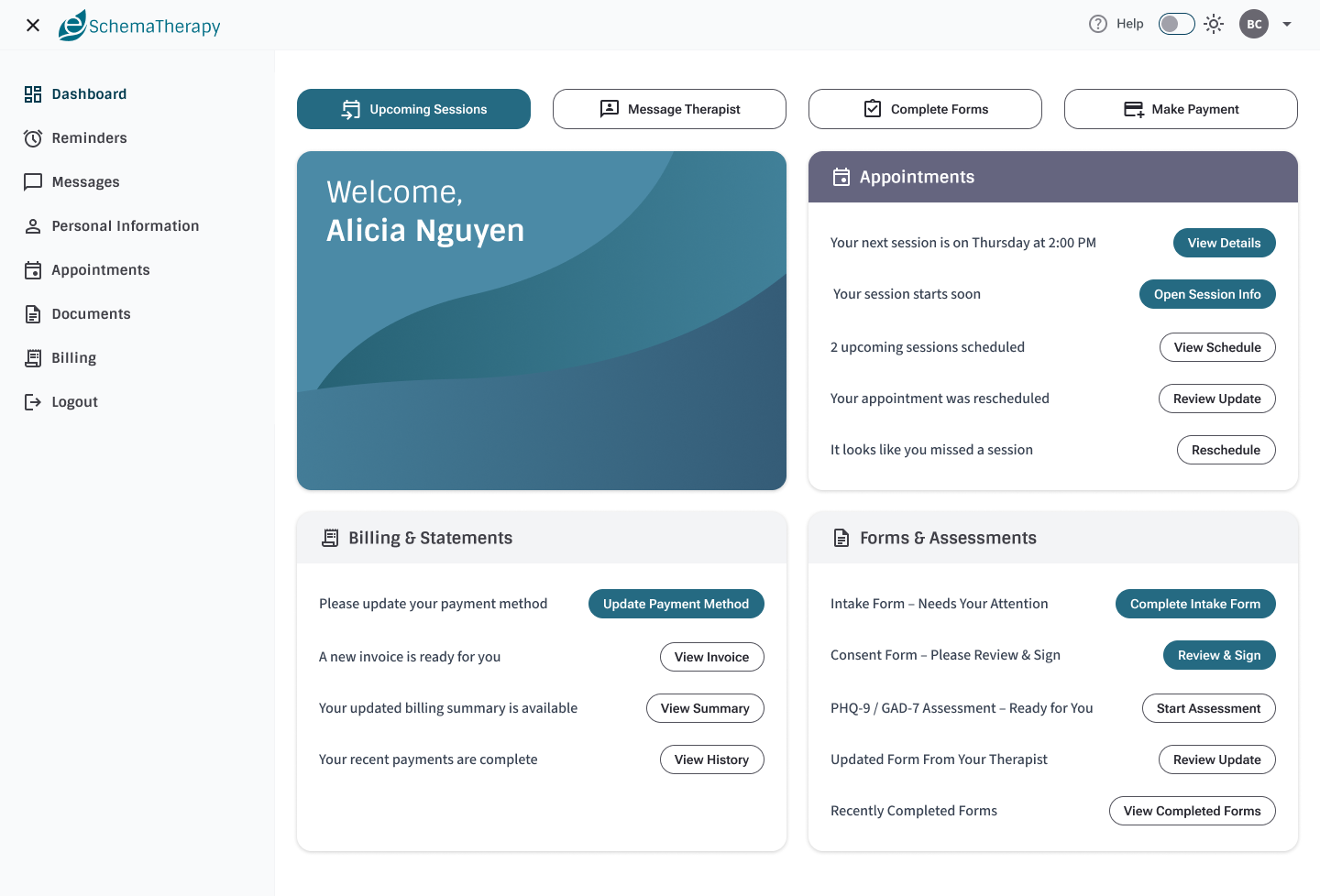Click View Completed Forms button

pyautogui.click(x=1193, y=811)
